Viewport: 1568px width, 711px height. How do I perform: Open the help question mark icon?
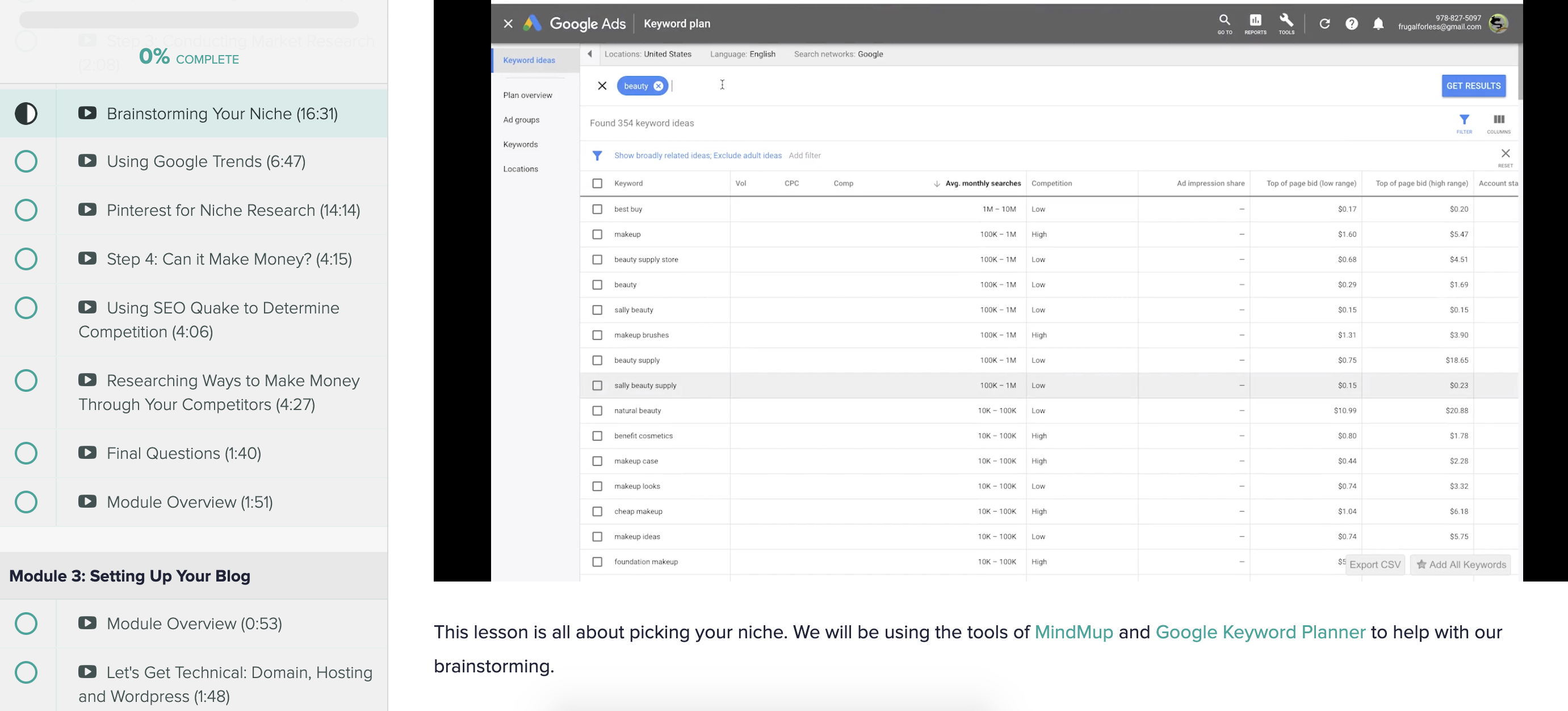coord(1351,24)
